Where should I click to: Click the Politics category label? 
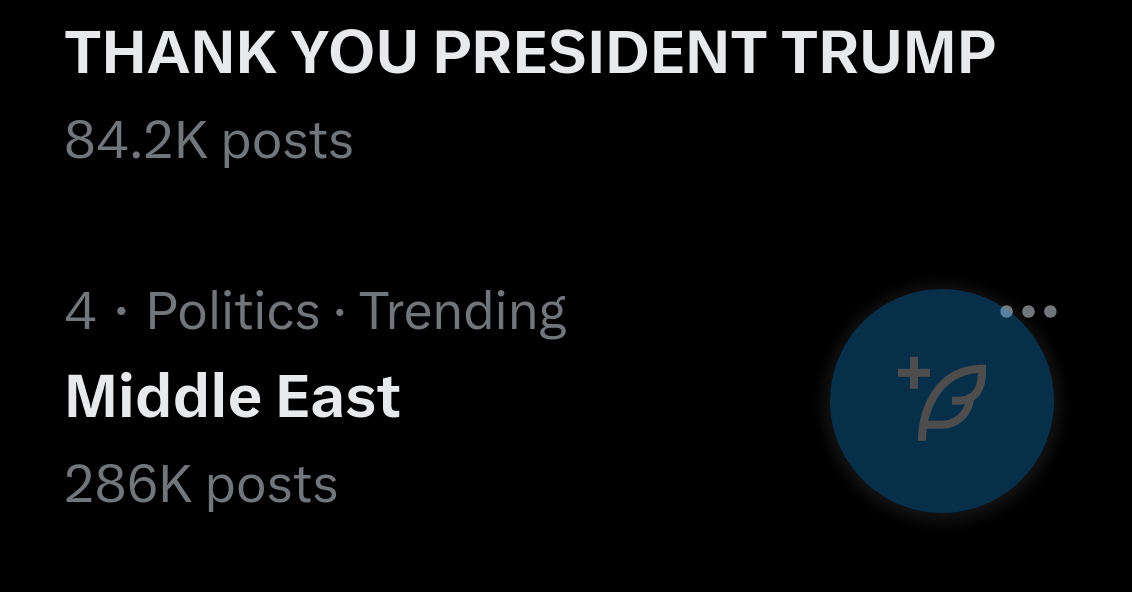click(x=232, y=311)
